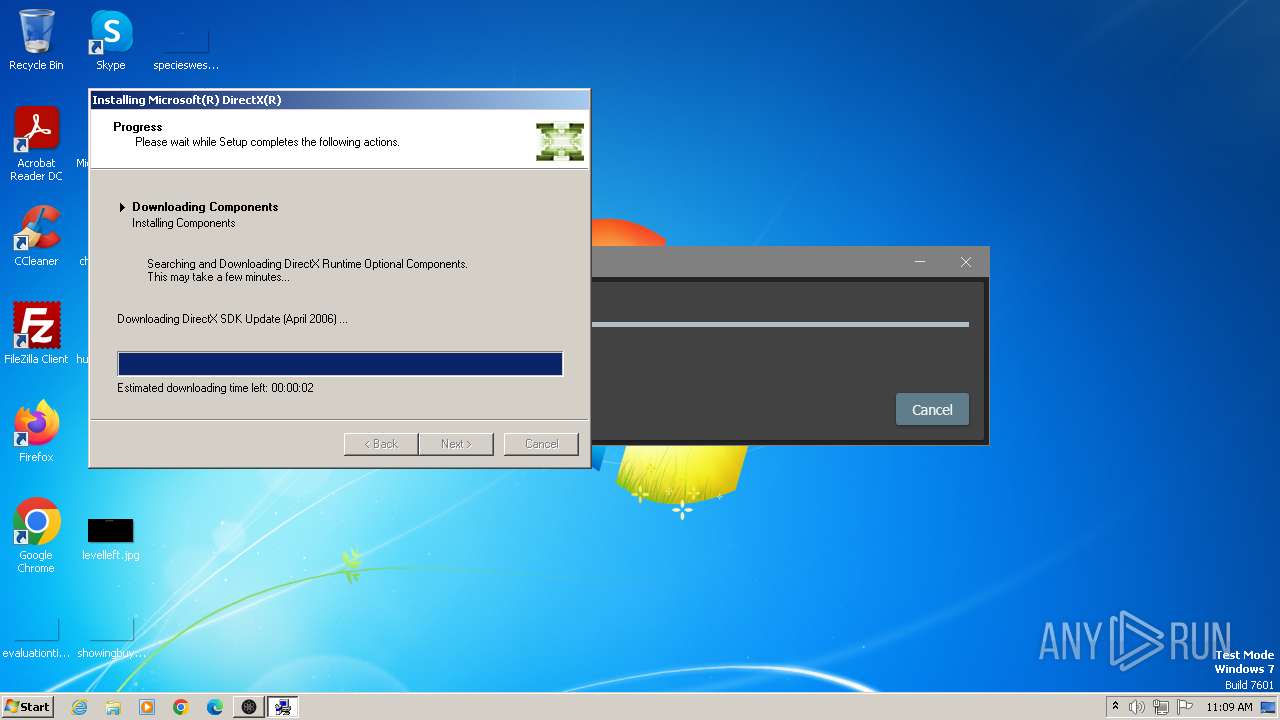Click the Show desktop button
The width and height of the screenshot is (1280, 720).
point(1269,707)
